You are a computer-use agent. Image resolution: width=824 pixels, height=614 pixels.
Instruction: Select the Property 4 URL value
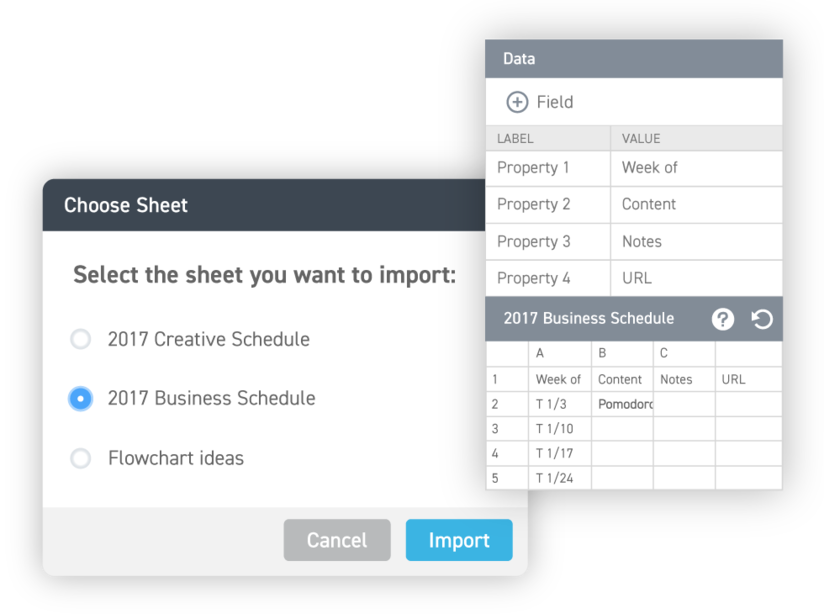696,278
